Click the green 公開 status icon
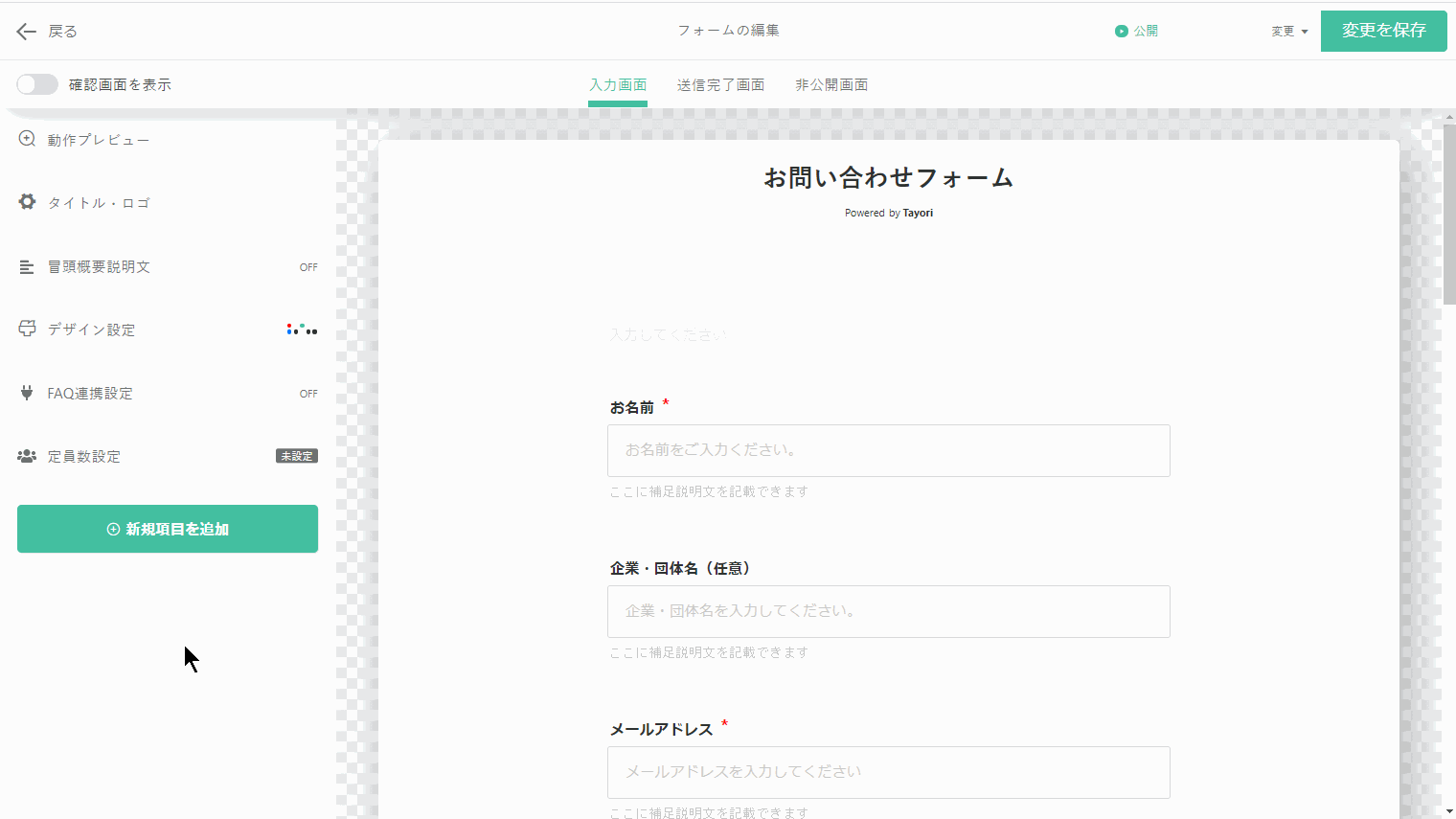Image resolution: width=1456 pixels, height=819 pixels. (1121, 32)
